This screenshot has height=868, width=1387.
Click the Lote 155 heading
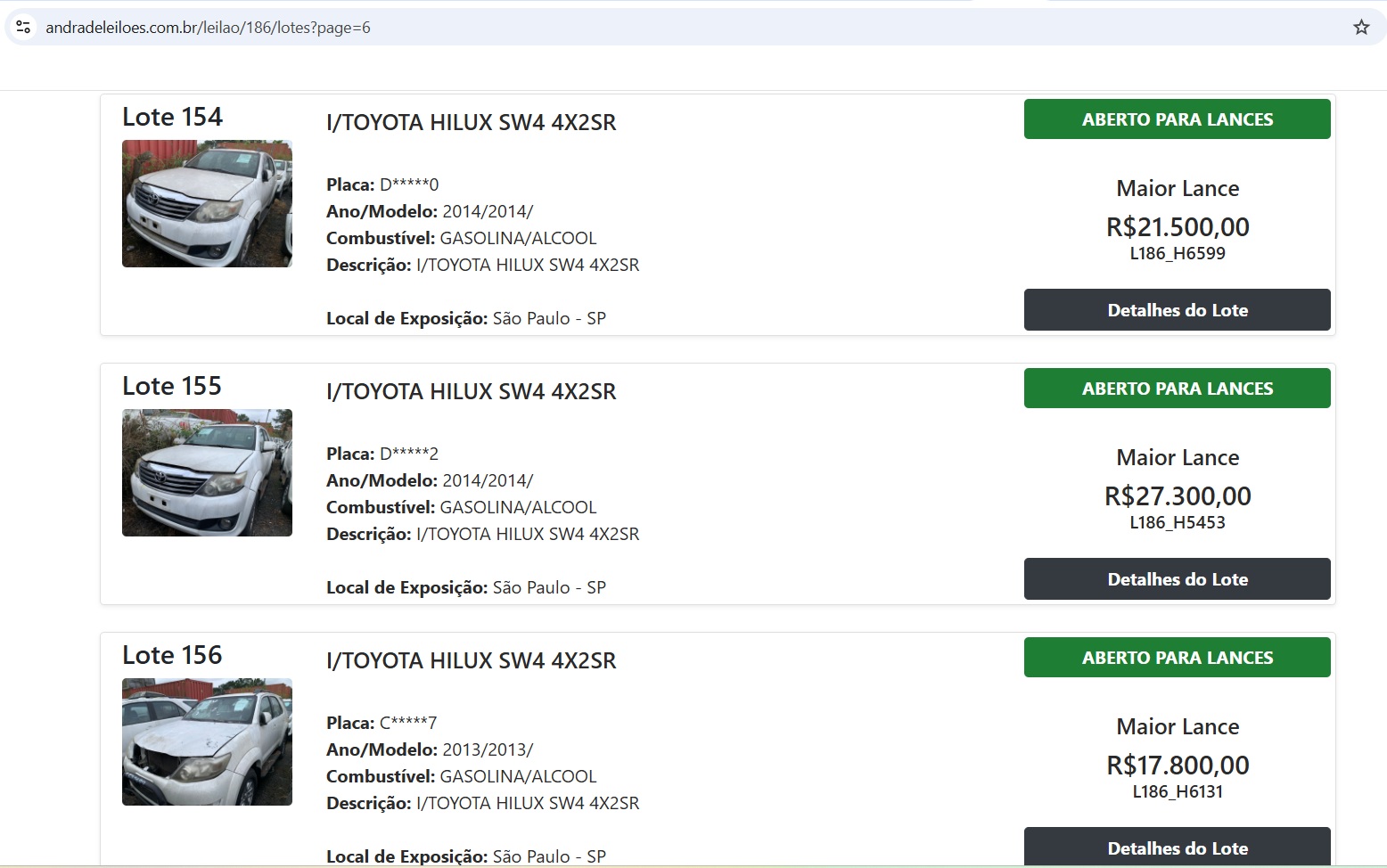pyautogui.click(x=172, y=386)
